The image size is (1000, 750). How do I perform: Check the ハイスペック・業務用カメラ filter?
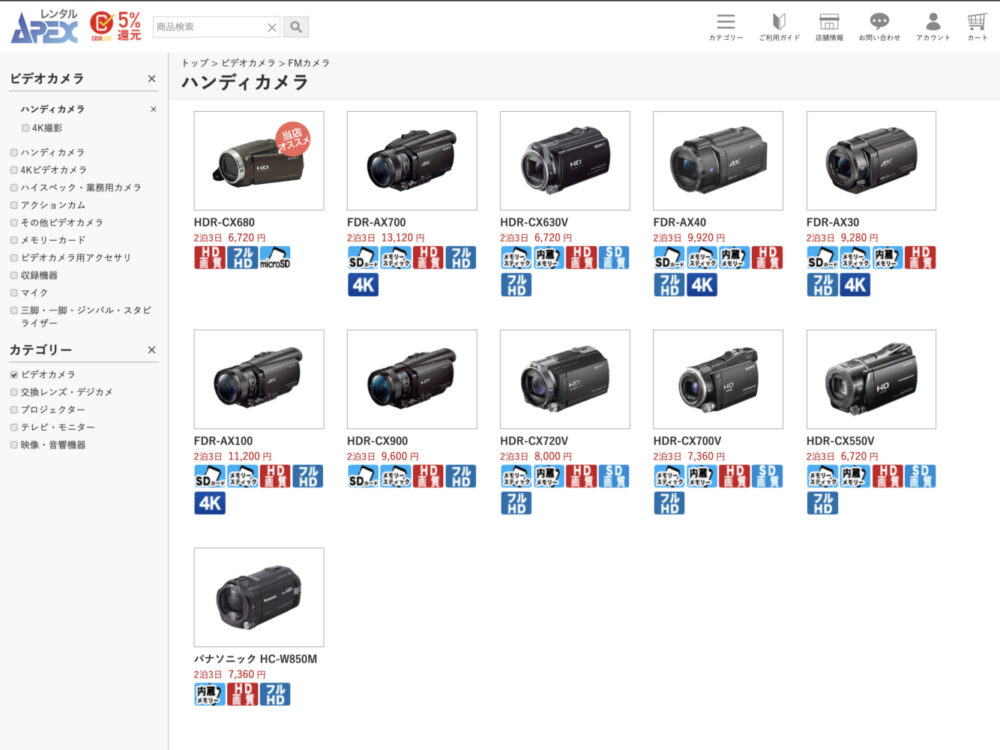pos(14,188)
